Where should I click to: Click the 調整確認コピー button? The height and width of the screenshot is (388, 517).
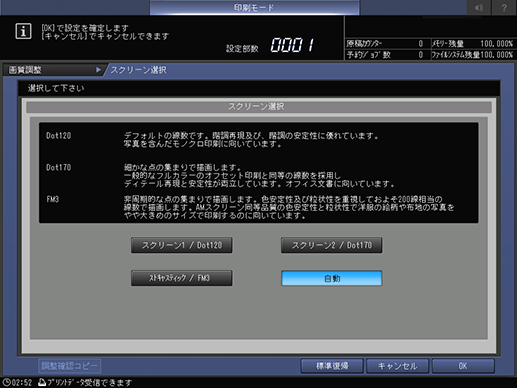69,366
